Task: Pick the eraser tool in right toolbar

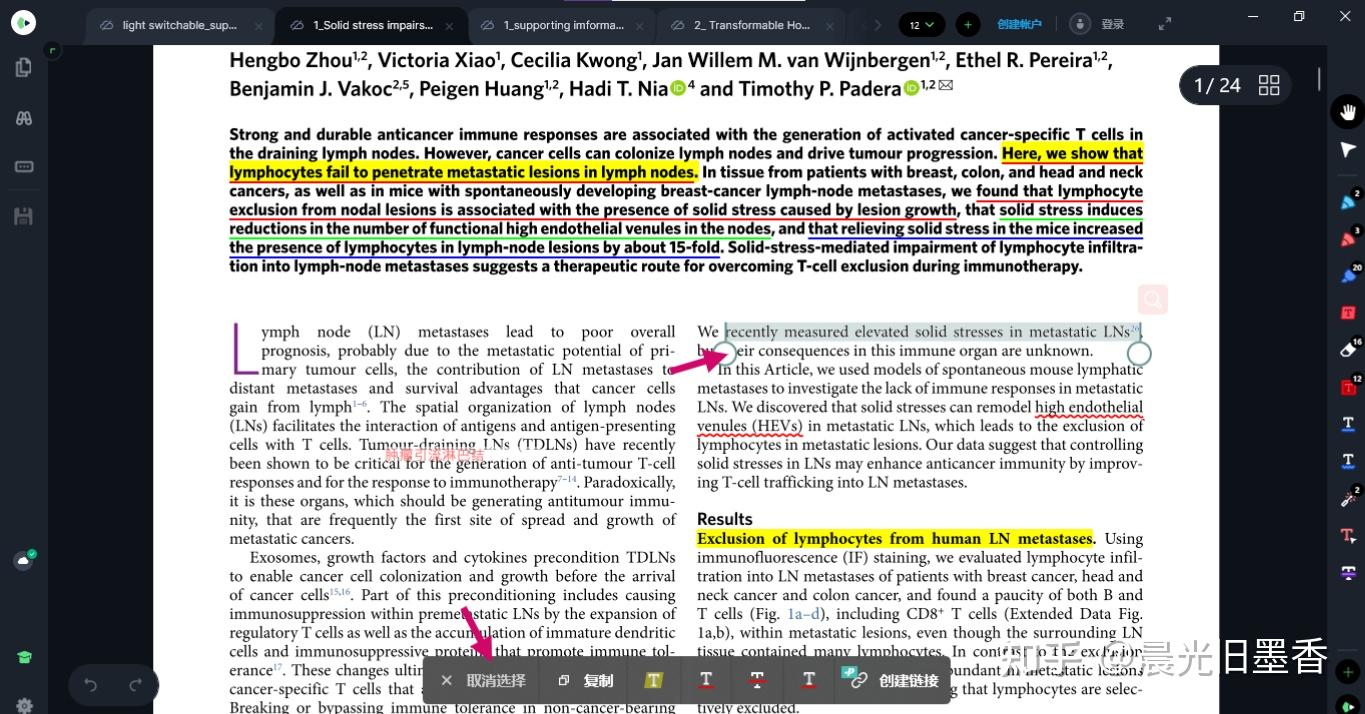Action: 1348,349
